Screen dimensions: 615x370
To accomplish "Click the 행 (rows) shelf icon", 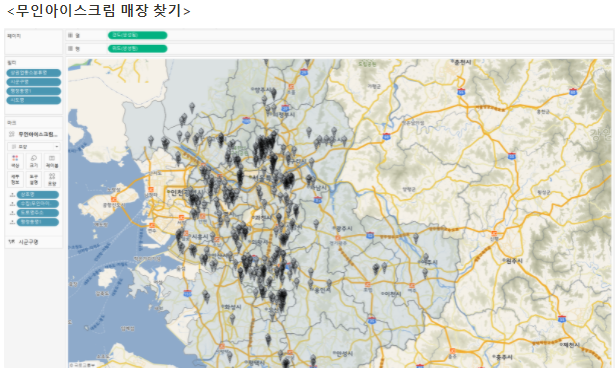I will [70, 49].
